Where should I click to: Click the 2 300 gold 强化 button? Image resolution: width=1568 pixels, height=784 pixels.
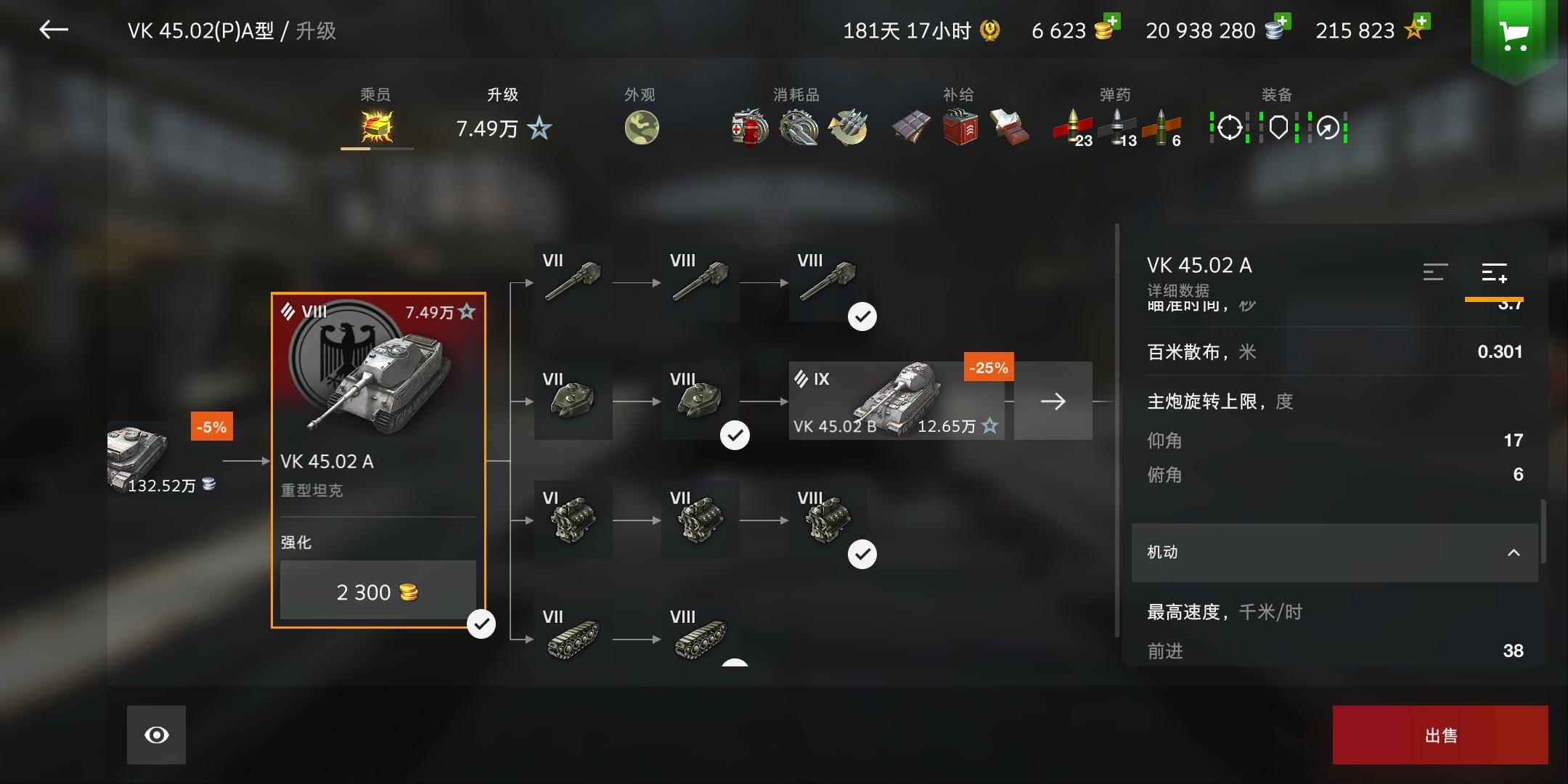coord(377,590)
